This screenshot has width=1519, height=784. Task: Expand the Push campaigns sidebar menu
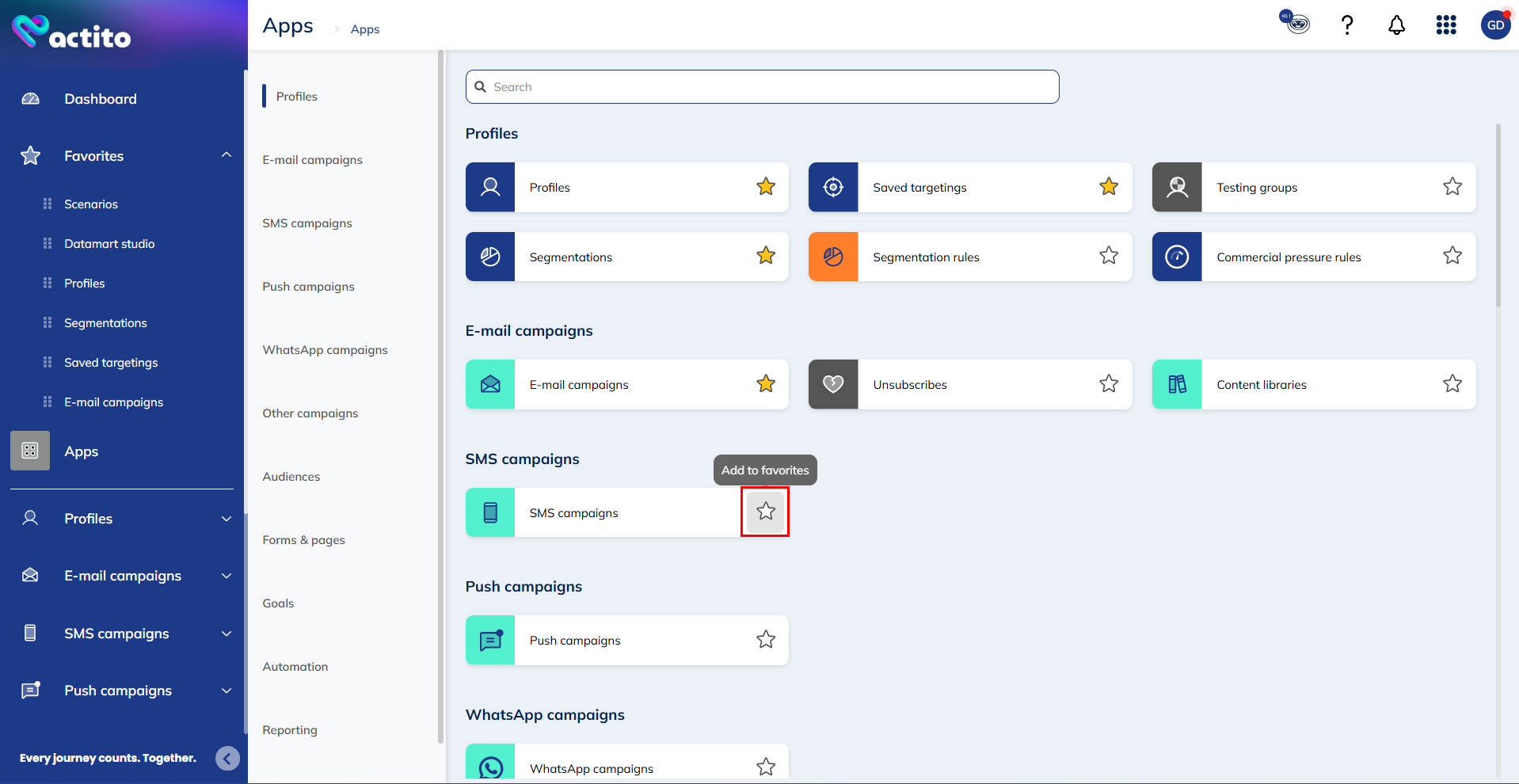(x=227, y=691)
